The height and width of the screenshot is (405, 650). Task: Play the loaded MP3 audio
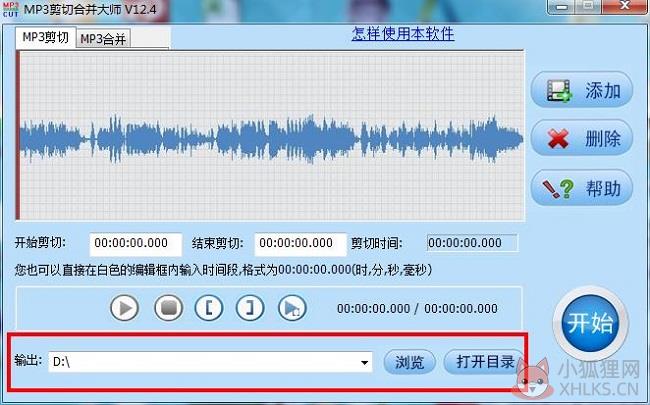124,308
